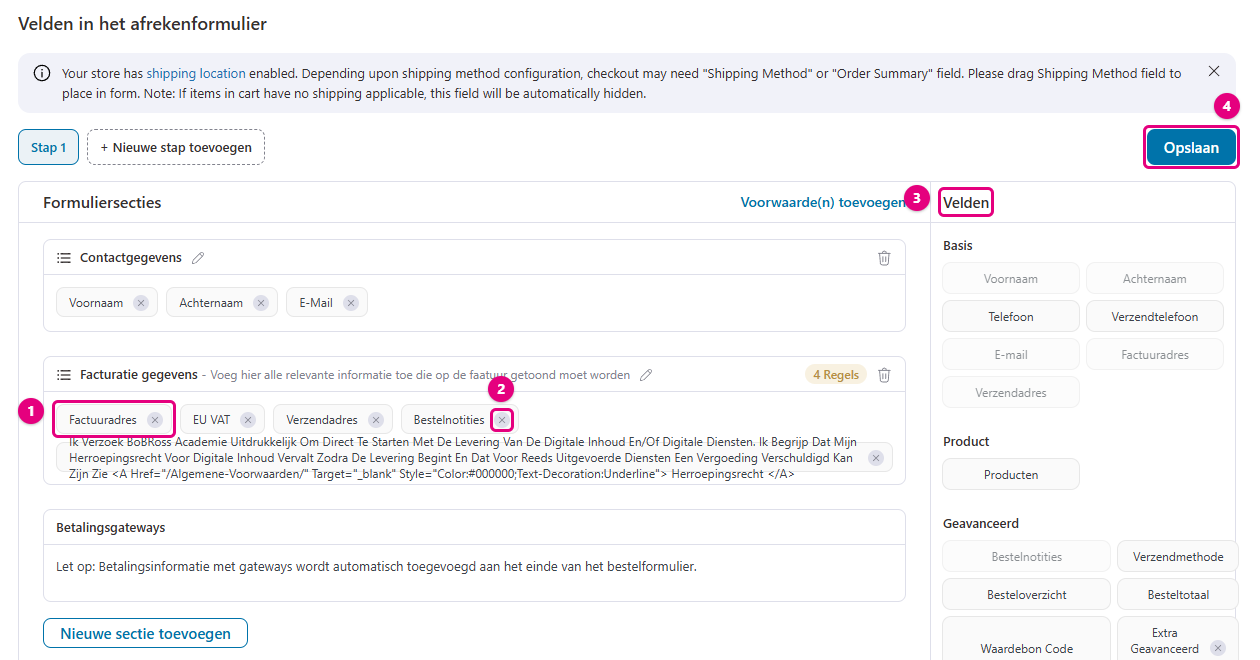This screenshot has width=1260, height=660.
Task: Remove the Factuuradres field chip
Action: click(x=154, y=420)
